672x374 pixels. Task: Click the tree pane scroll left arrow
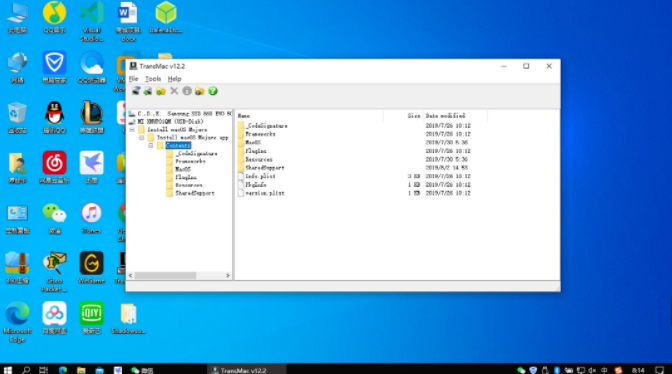click(131, 275)
